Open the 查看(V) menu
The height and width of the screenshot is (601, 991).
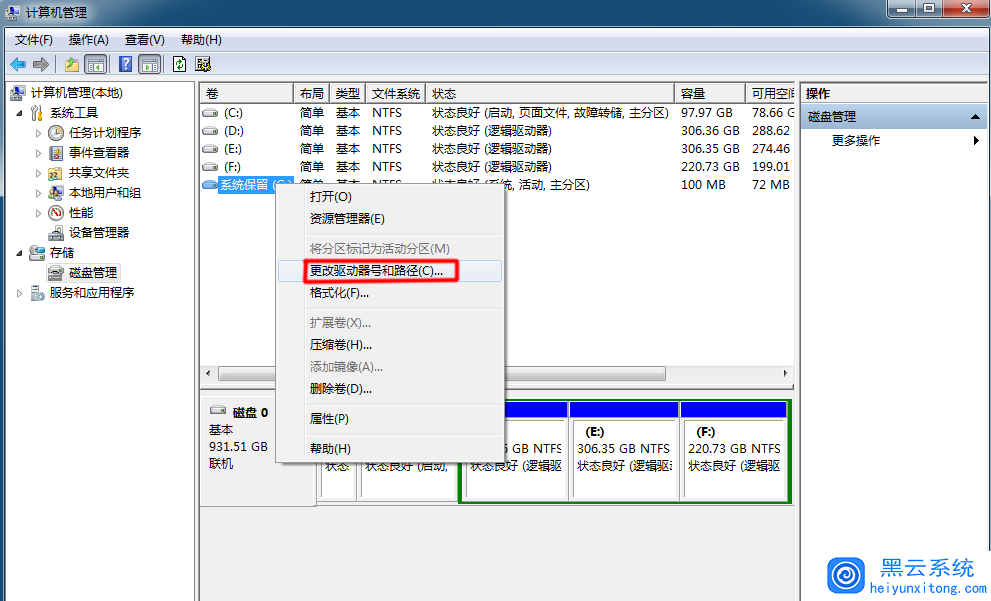coord(145,40)
